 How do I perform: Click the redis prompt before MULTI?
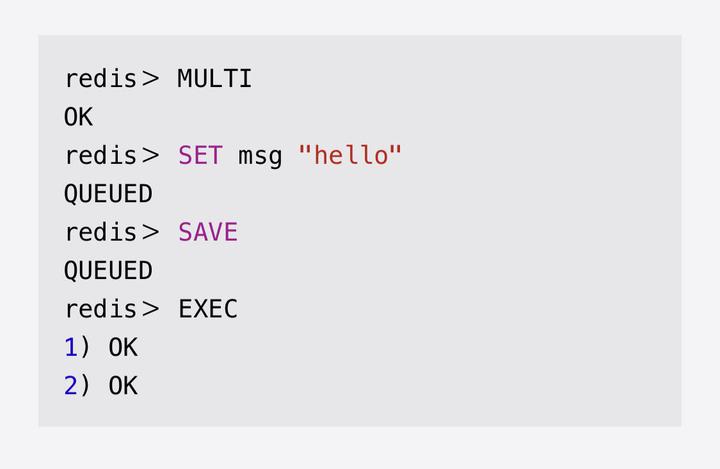100,79
